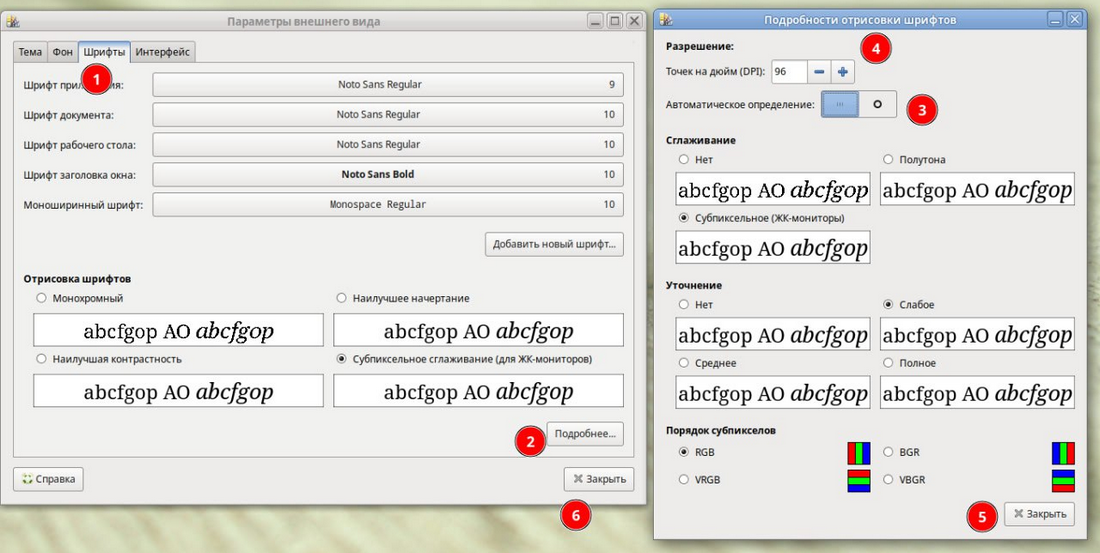Toggle the automatic DPI detection switch
This screenshot has height=553, width=1100.
[859, 103]
